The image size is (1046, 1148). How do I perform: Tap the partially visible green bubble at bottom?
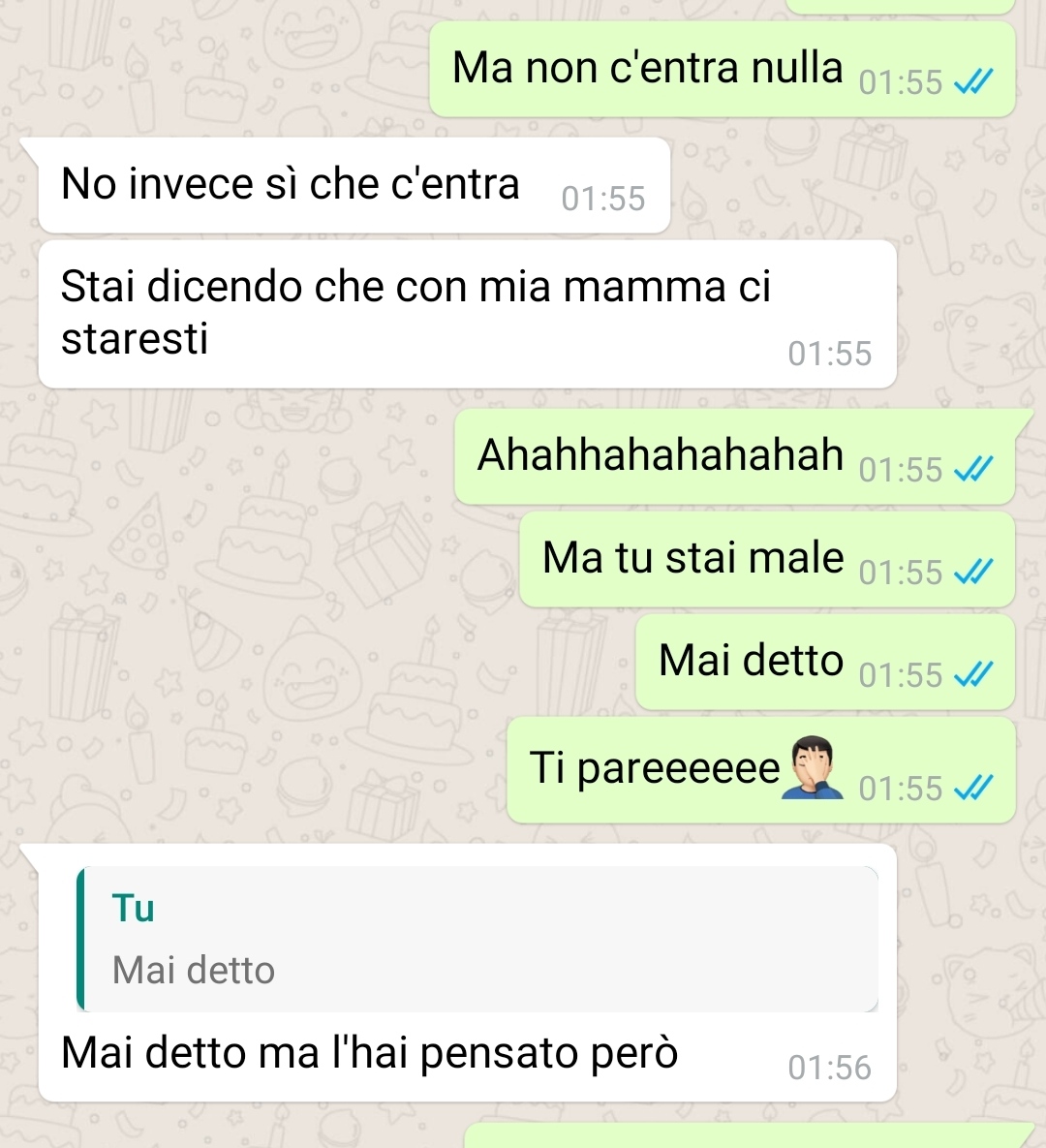coord(747,1135)
